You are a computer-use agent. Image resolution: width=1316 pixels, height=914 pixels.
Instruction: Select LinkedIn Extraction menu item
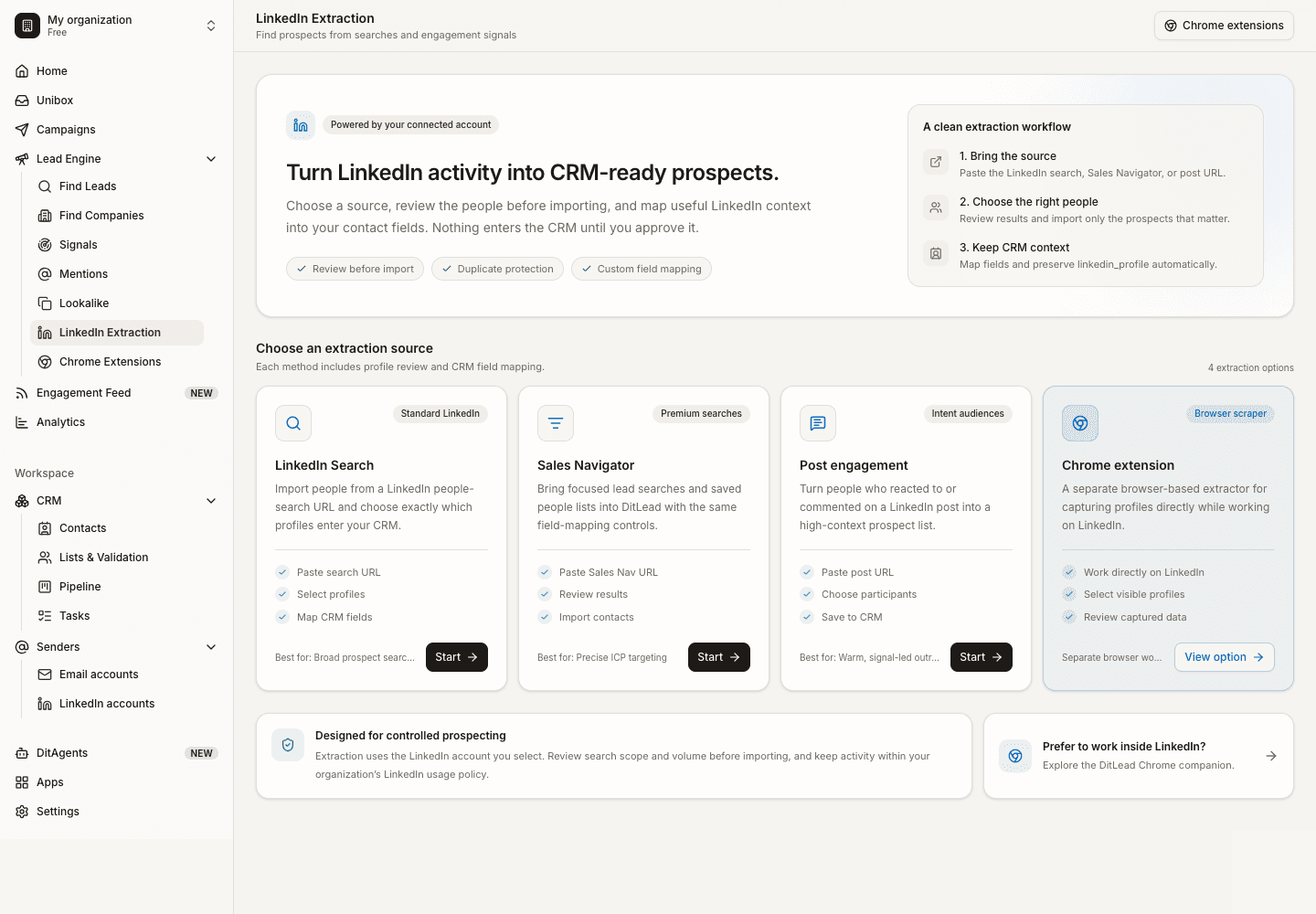pos(117,333)
